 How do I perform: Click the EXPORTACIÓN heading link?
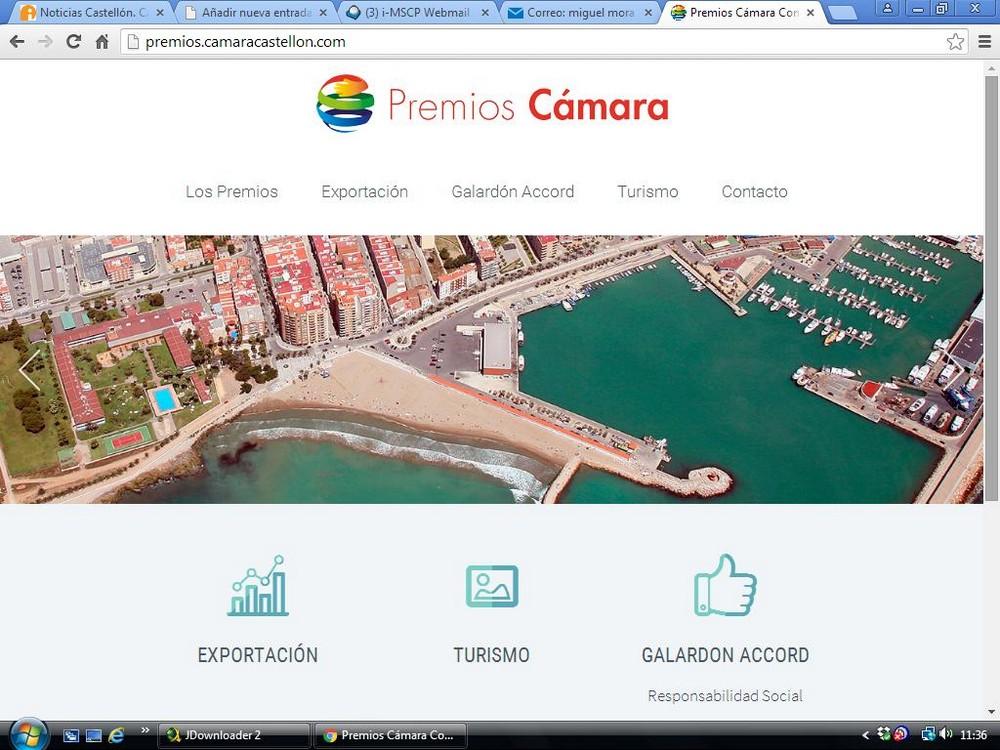click(257, 656)
